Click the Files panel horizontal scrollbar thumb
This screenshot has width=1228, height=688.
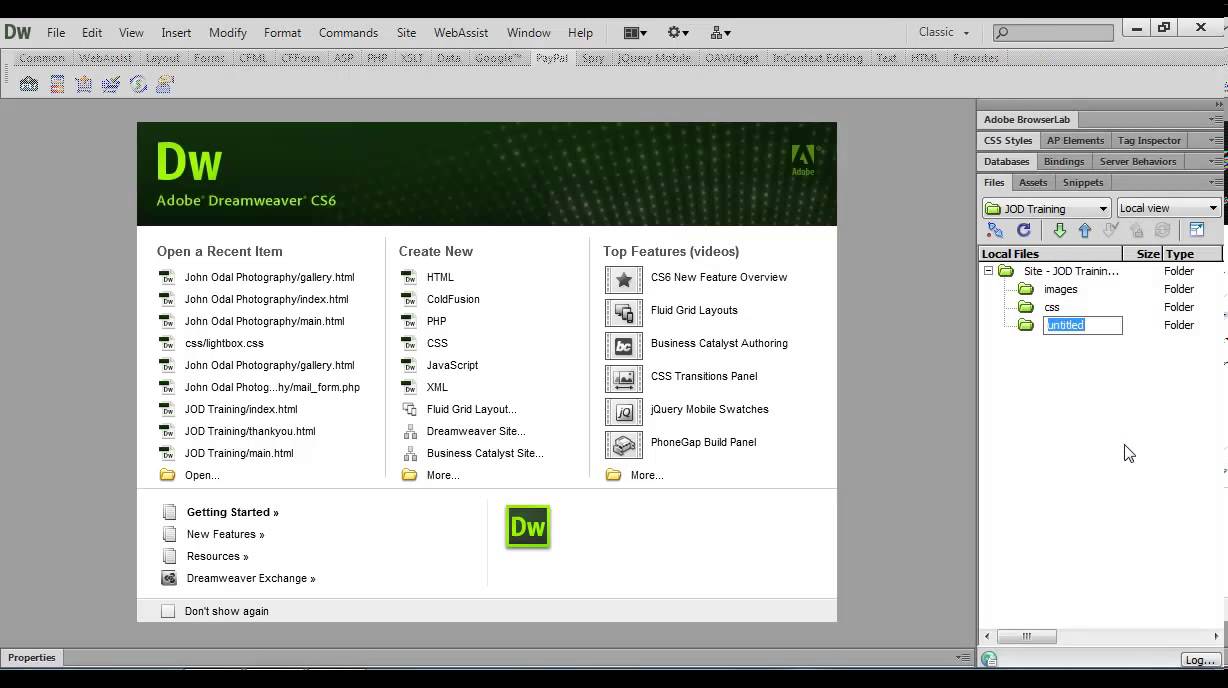pos(1026,636)
